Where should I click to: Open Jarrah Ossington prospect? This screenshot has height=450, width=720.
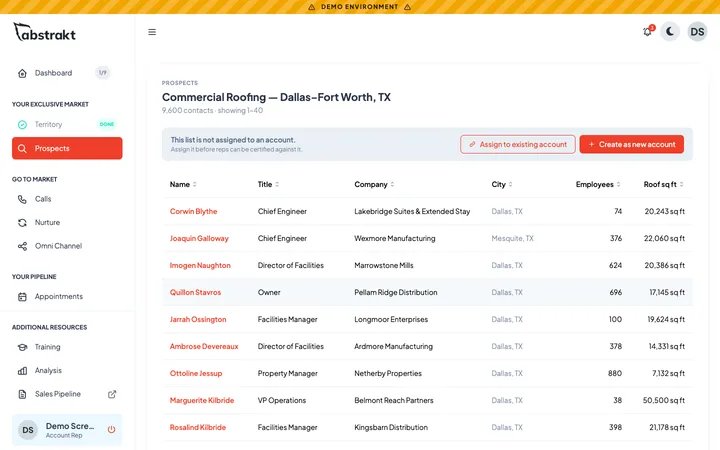point(198,320)
